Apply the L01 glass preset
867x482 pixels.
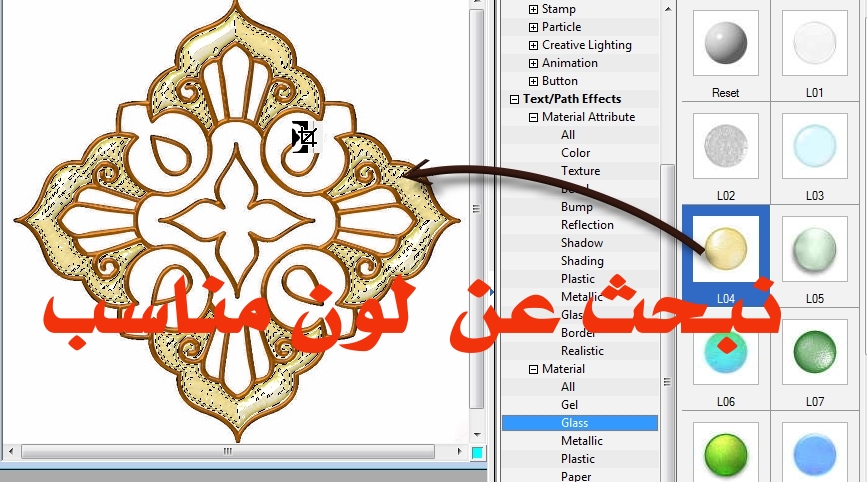(813, 44)
